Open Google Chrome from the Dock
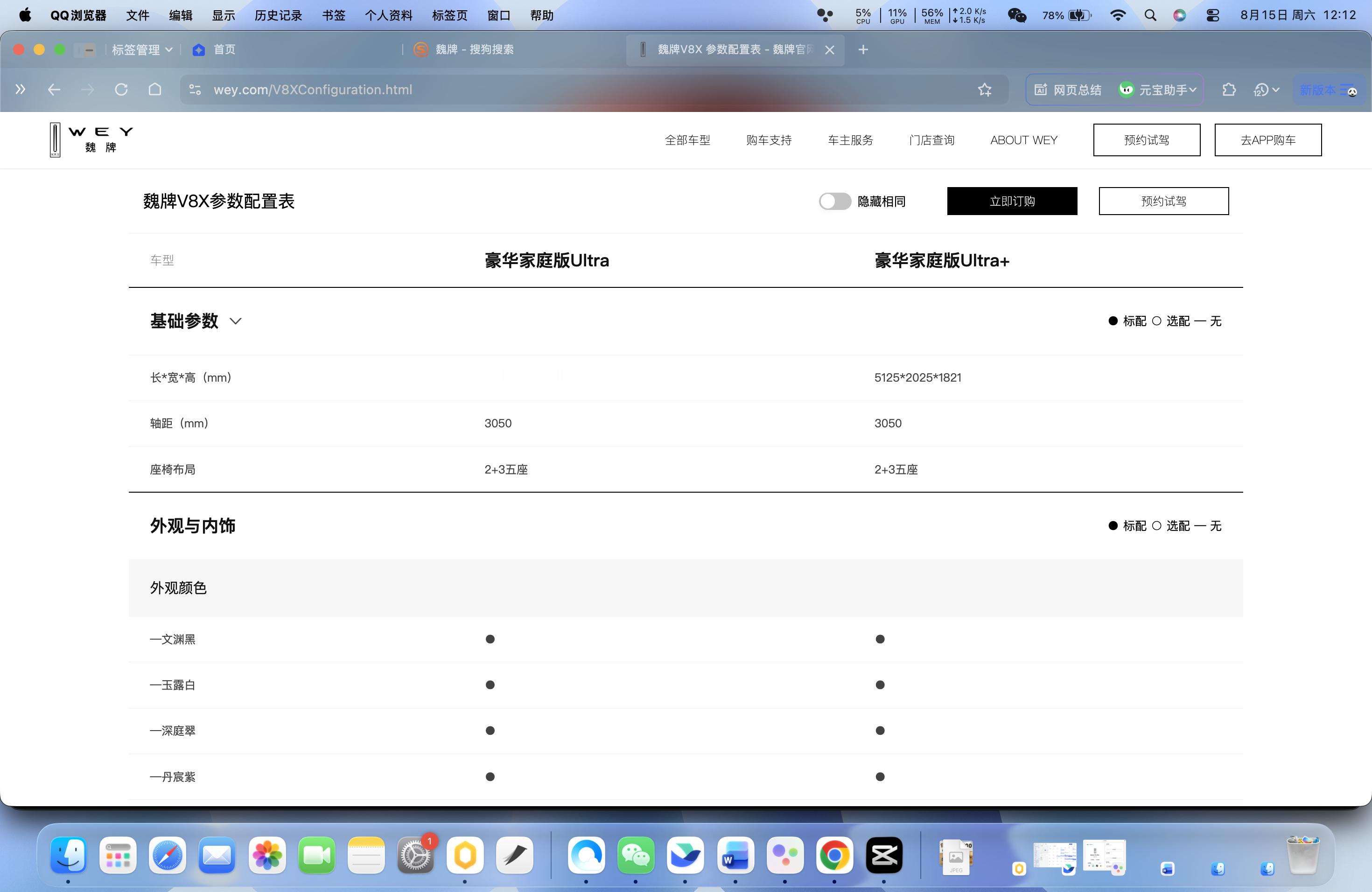Image resolution: width=1372 pixels, height=892 pixels. (x=835, y=855)
